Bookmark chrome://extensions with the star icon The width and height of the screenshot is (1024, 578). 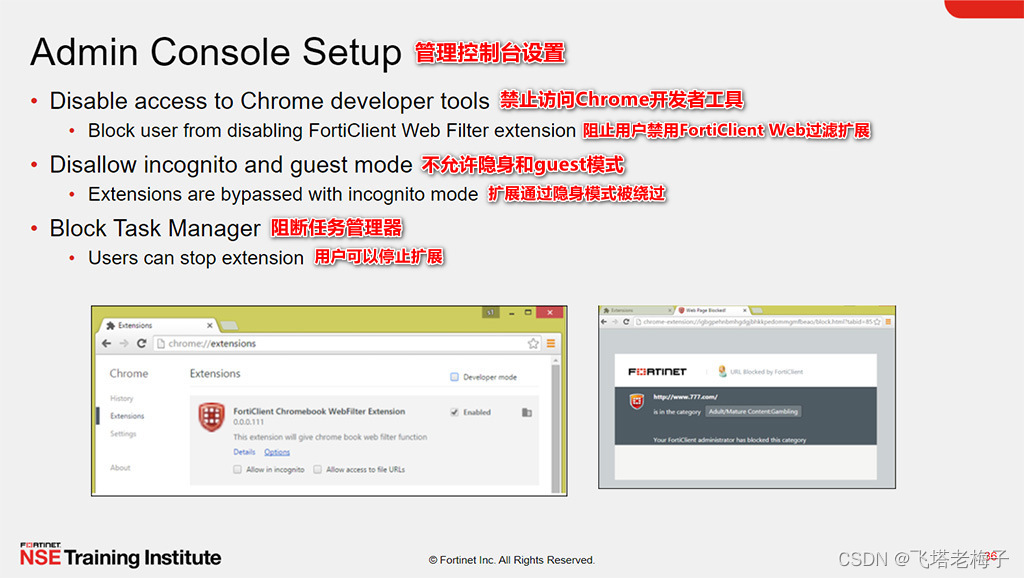[533, 344]
